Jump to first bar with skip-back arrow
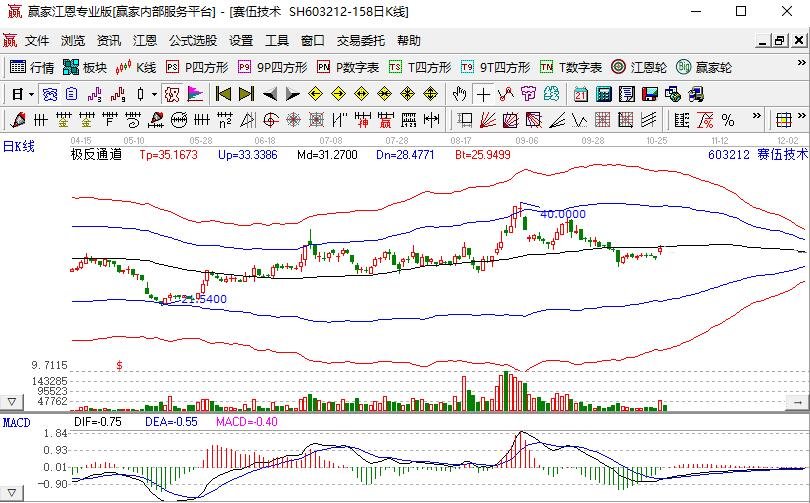The image size is (810, 503). (x=223, y=95)
